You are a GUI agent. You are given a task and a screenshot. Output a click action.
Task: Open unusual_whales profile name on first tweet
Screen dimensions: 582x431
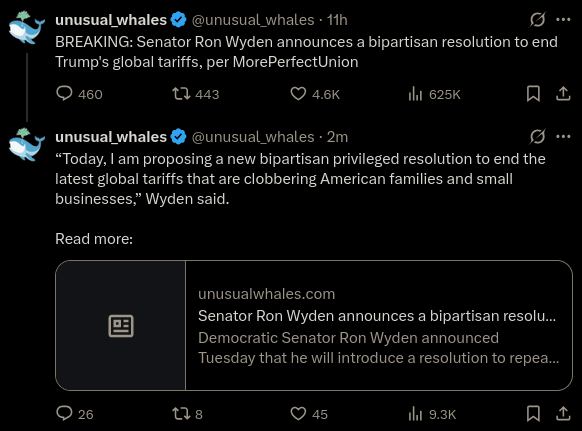(x=111, y=20)
